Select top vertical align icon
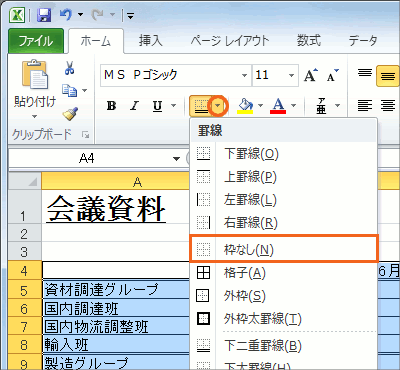Image resolution: width=400 pixels, height=370 pixels. pyautogui.click(x=365, y=73)
